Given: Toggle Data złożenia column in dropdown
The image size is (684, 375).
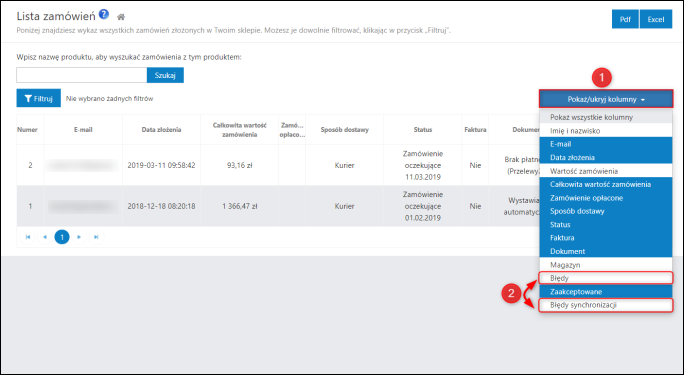Looking at the screenshot, I should (606, 157).
